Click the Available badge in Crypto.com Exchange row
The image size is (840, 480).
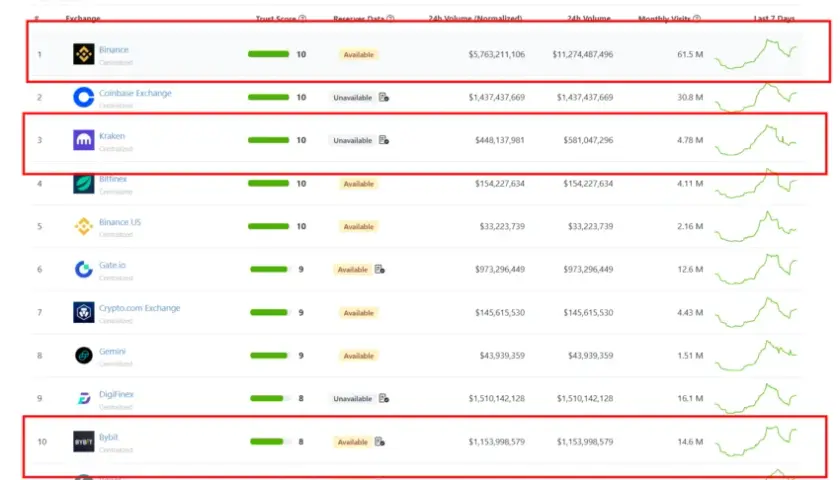(x=358, y=313)
